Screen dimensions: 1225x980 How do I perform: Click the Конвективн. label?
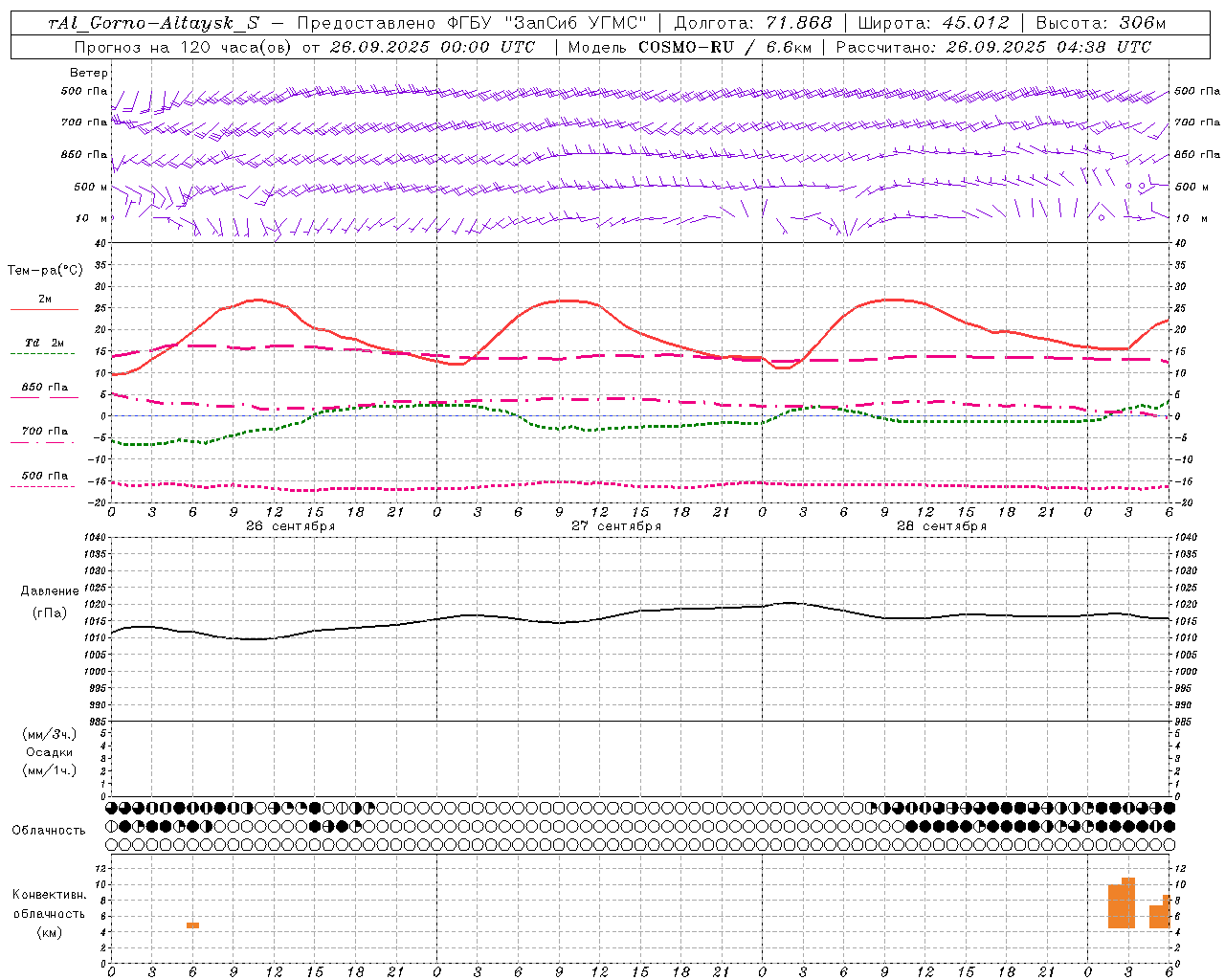pyautogui.click(x=49, y=895)
